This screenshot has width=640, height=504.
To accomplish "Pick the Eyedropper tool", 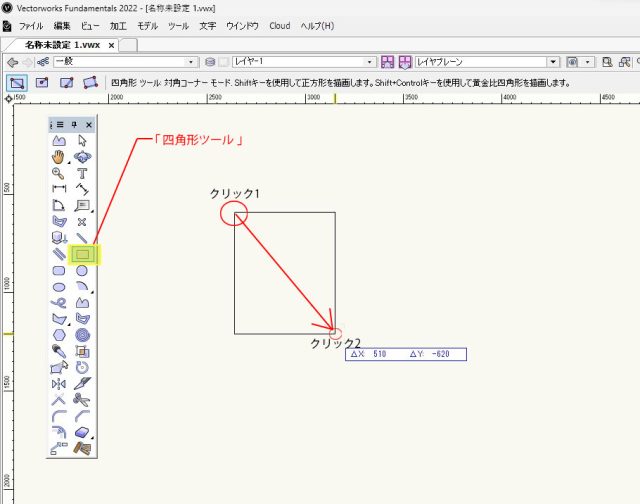I will [x=59, y=351].
